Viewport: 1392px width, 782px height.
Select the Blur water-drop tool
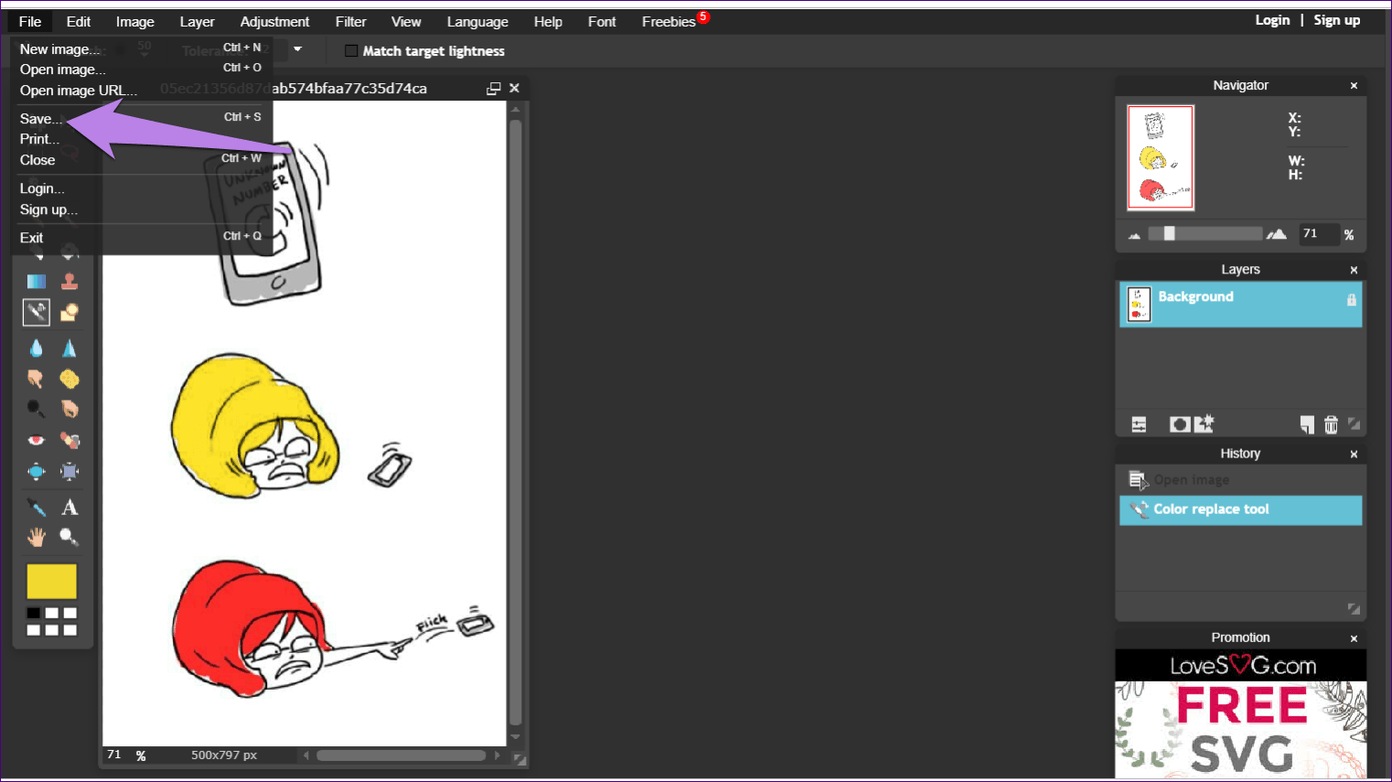click(x=36, y=348)
